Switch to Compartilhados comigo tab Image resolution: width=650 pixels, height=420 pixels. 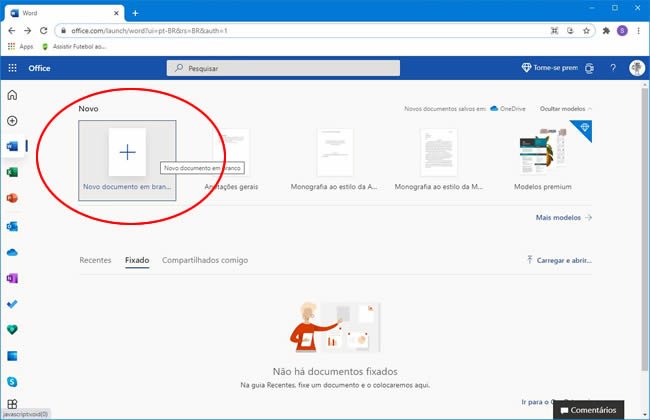(205, 260)
